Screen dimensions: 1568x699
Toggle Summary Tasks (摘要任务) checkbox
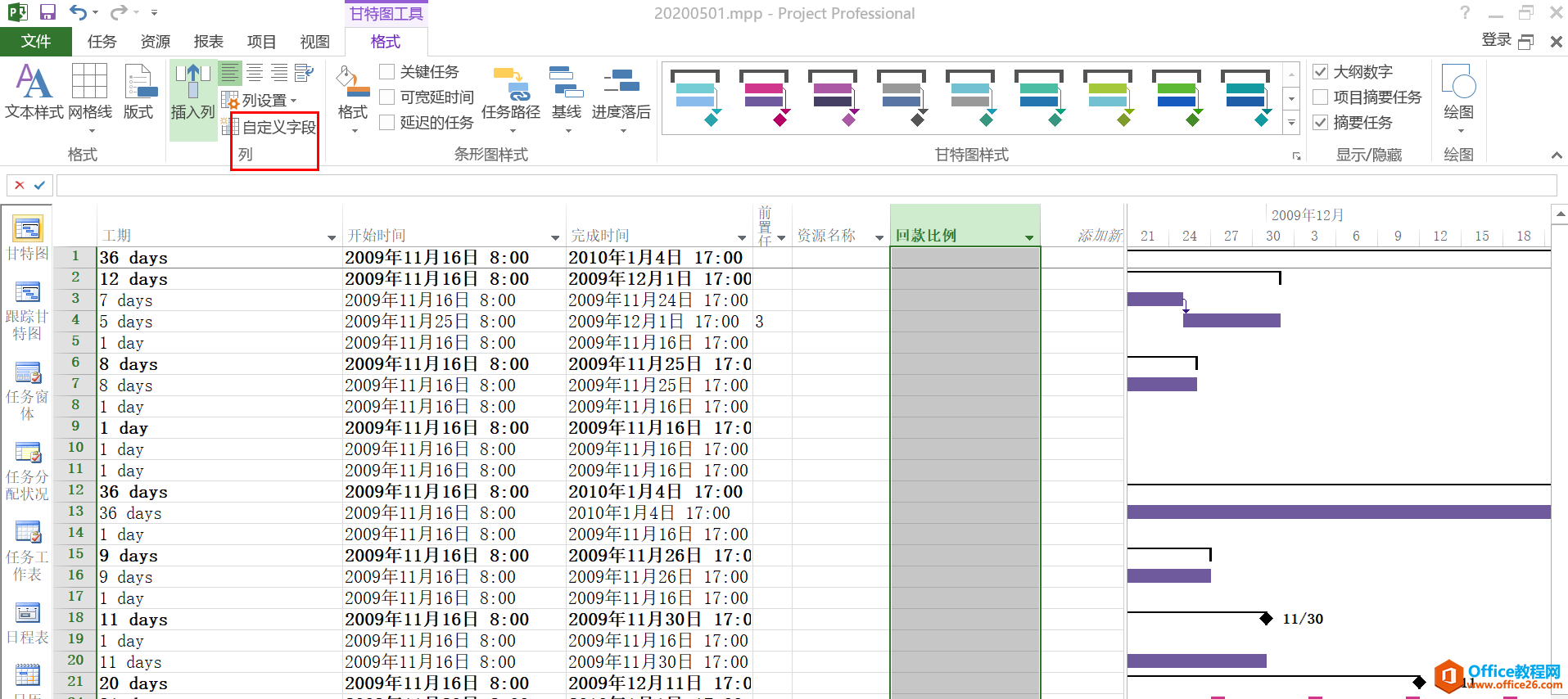[1320, 123]
